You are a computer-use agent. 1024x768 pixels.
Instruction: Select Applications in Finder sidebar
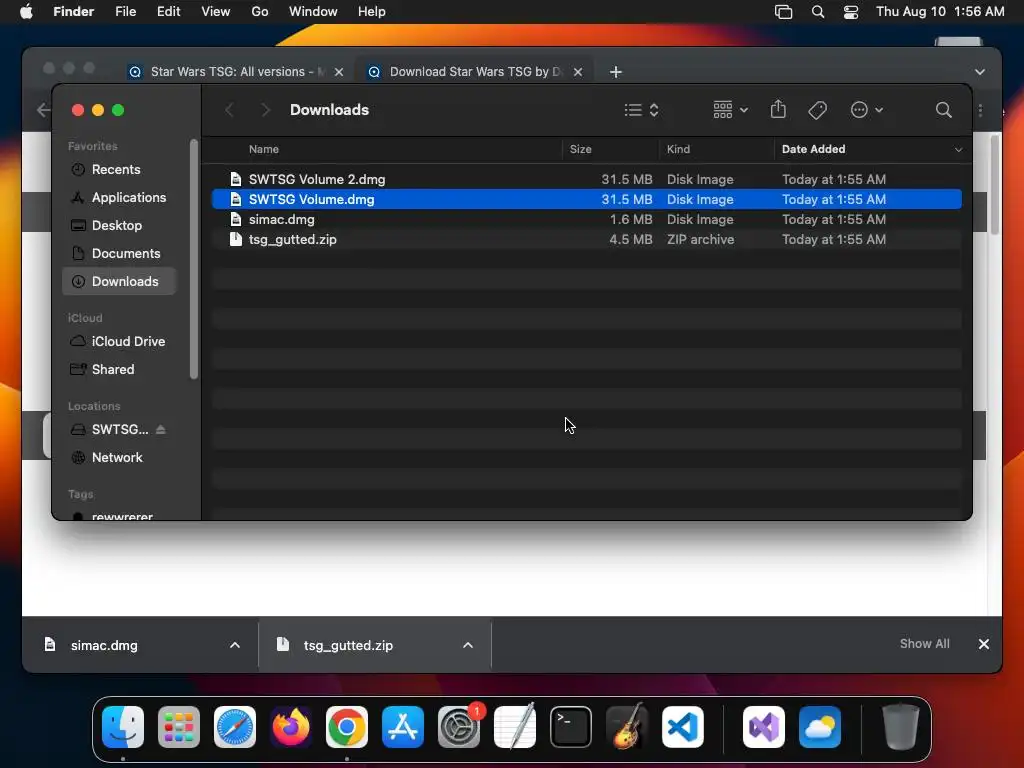[119, 197]
